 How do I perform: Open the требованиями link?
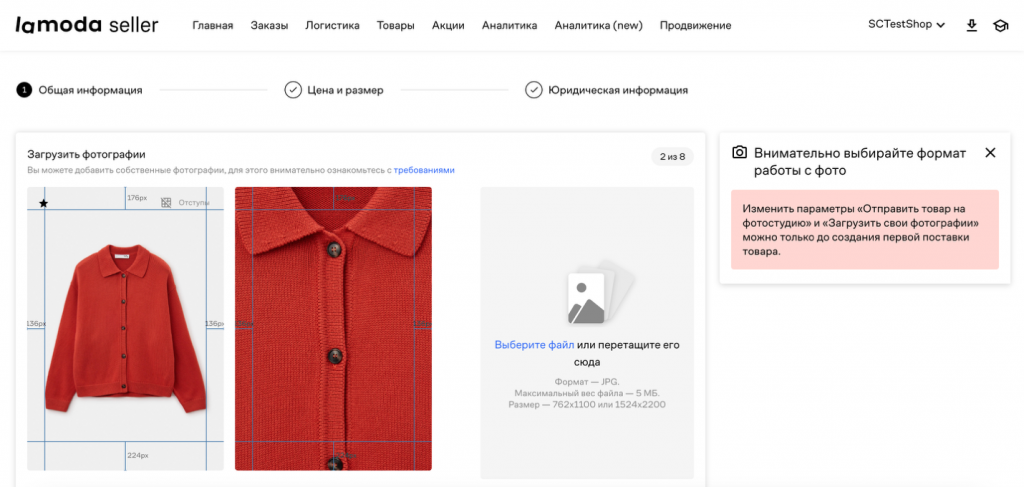tap(424, 170)
